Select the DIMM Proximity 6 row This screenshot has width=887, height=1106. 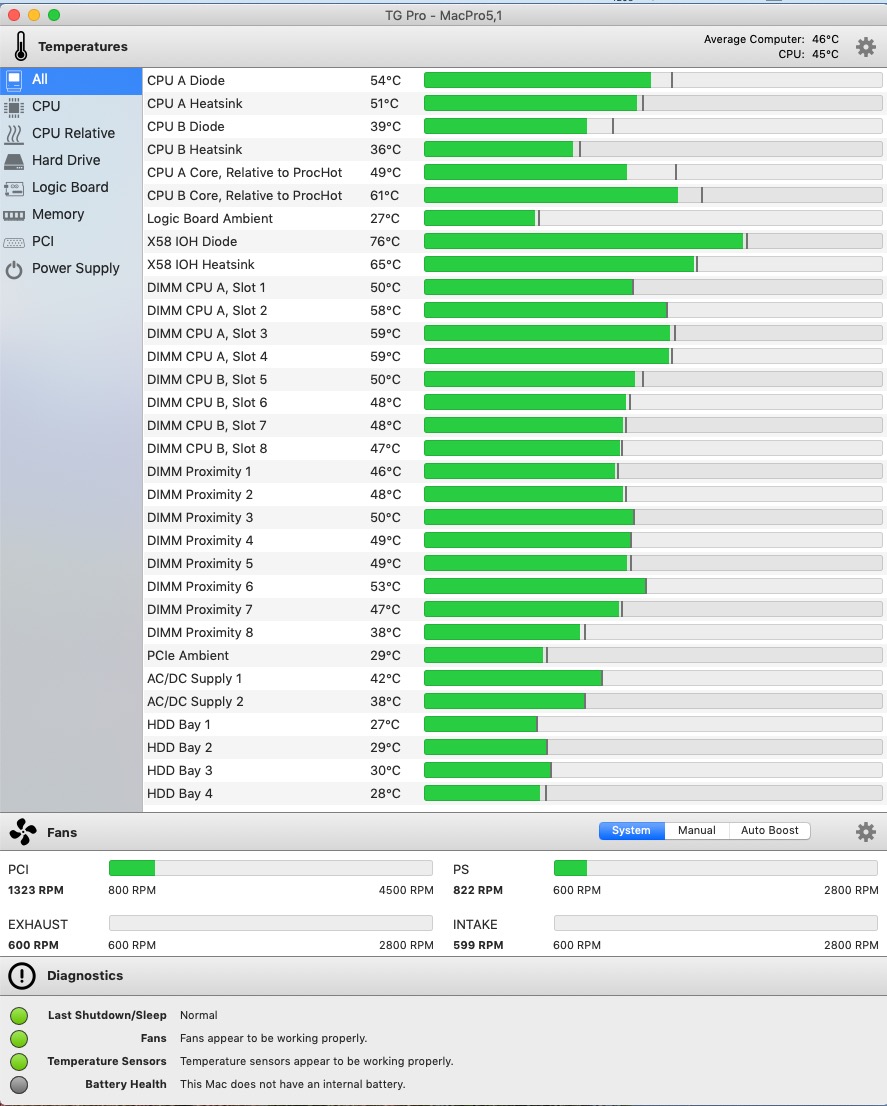click(x=514, y=586)
